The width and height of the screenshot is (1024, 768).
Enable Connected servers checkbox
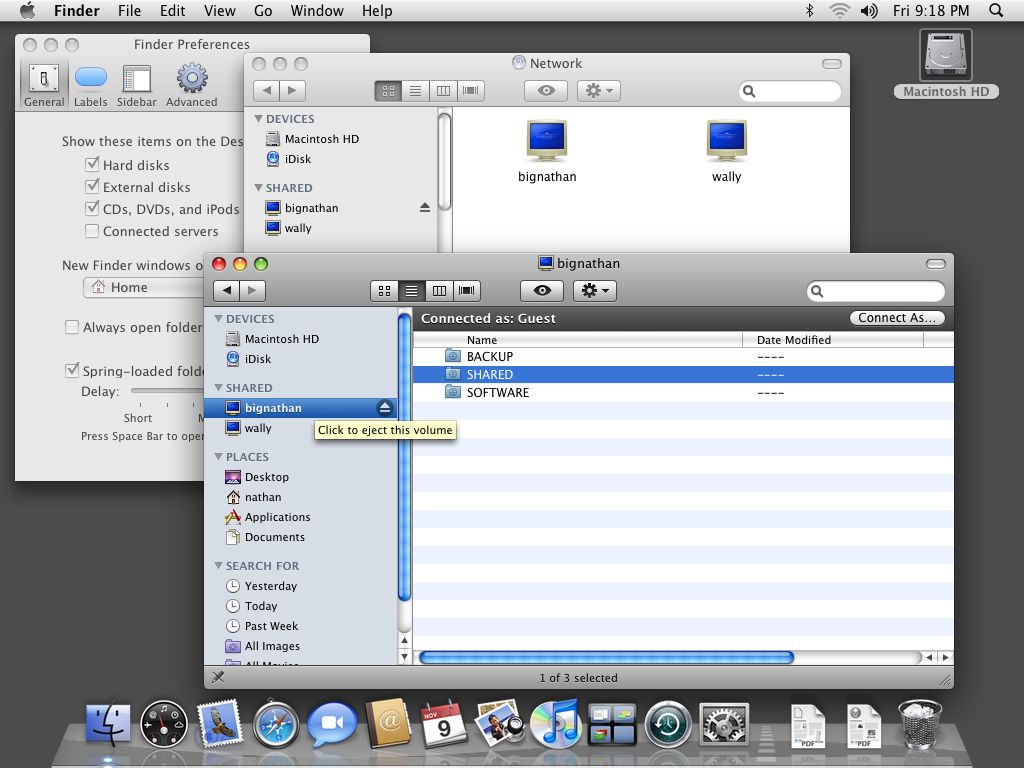click(92, 231)
